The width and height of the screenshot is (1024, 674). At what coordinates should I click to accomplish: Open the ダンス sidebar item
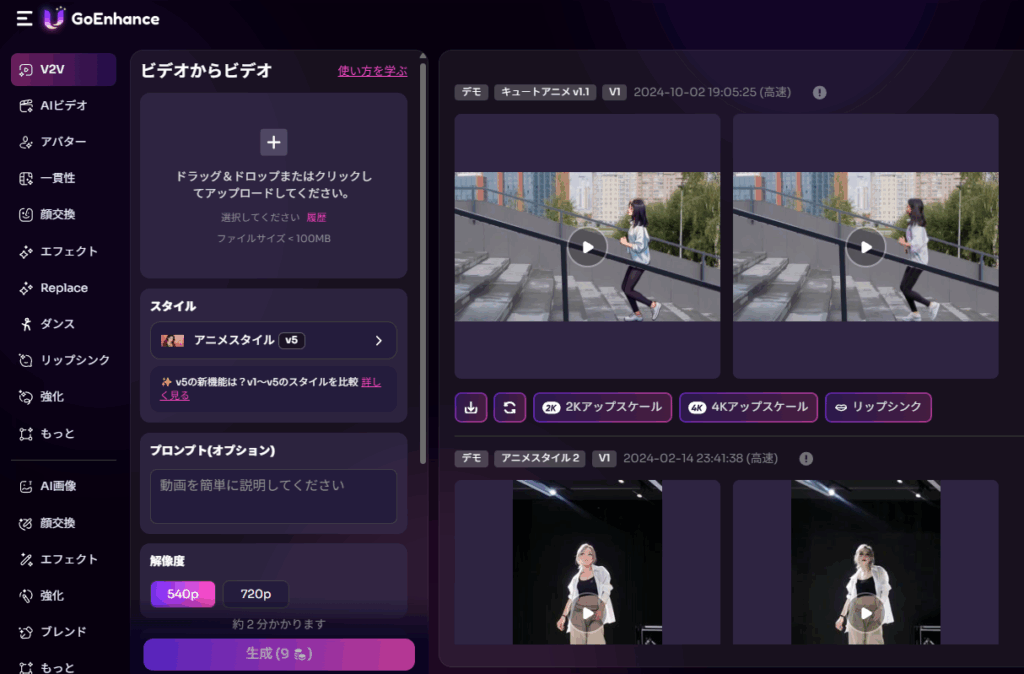[58, 324]
